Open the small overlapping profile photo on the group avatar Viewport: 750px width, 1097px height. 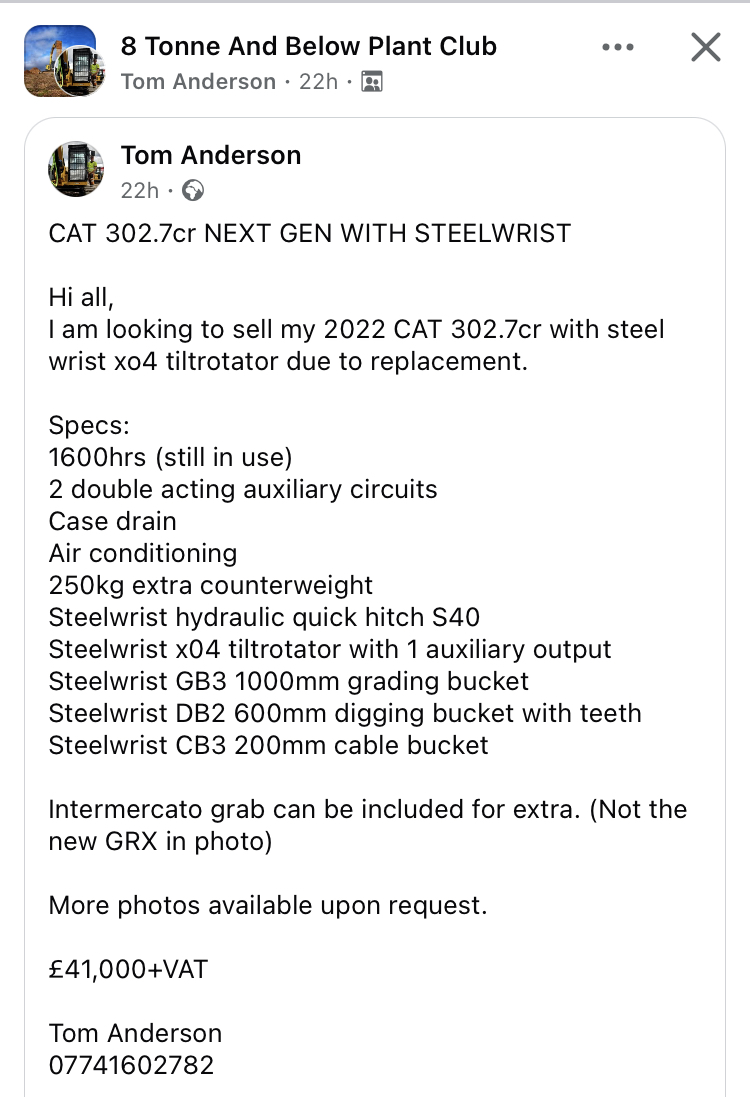[79, 70]
